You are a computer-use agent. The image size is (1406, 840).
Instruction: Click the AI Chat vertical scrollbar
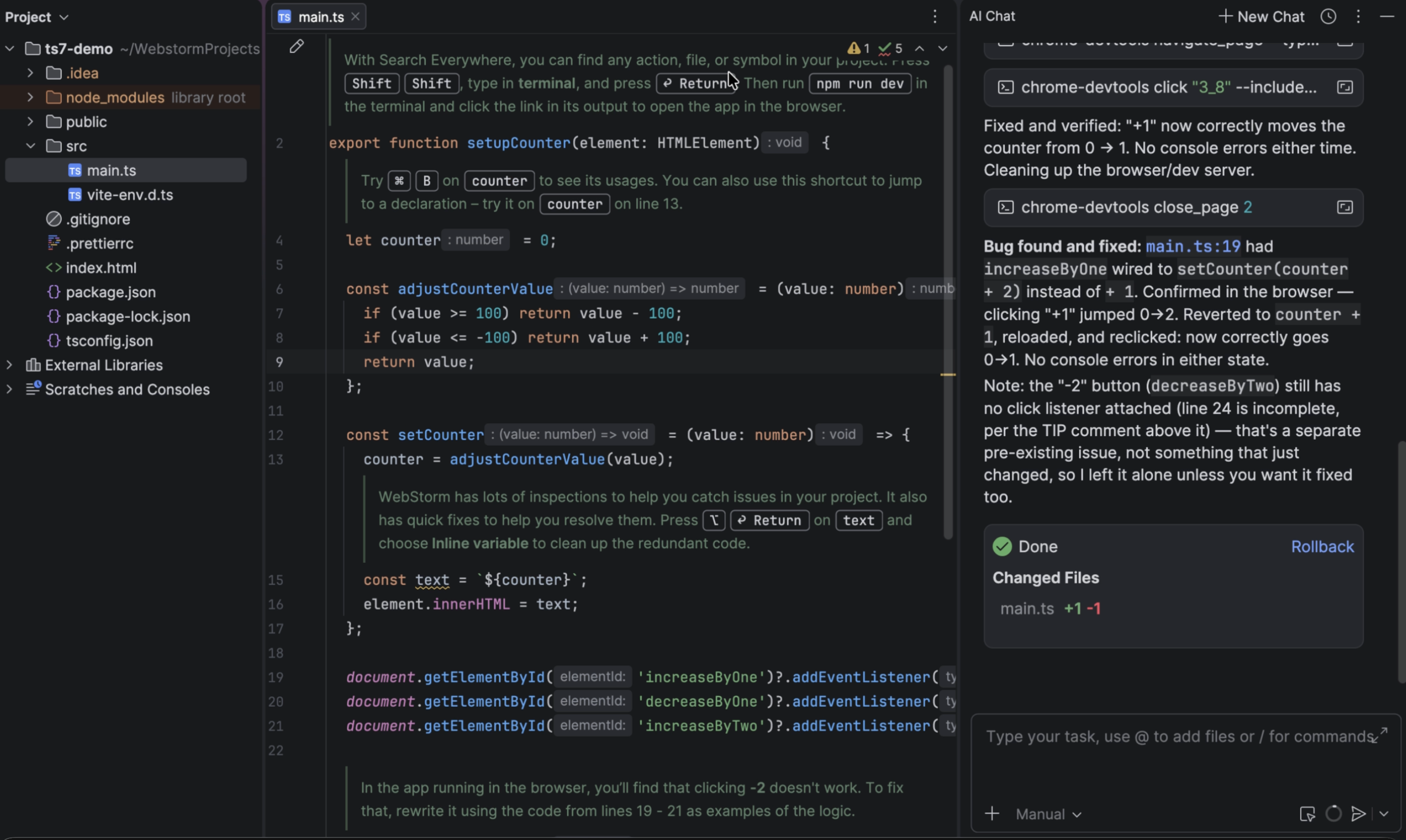1401,562
